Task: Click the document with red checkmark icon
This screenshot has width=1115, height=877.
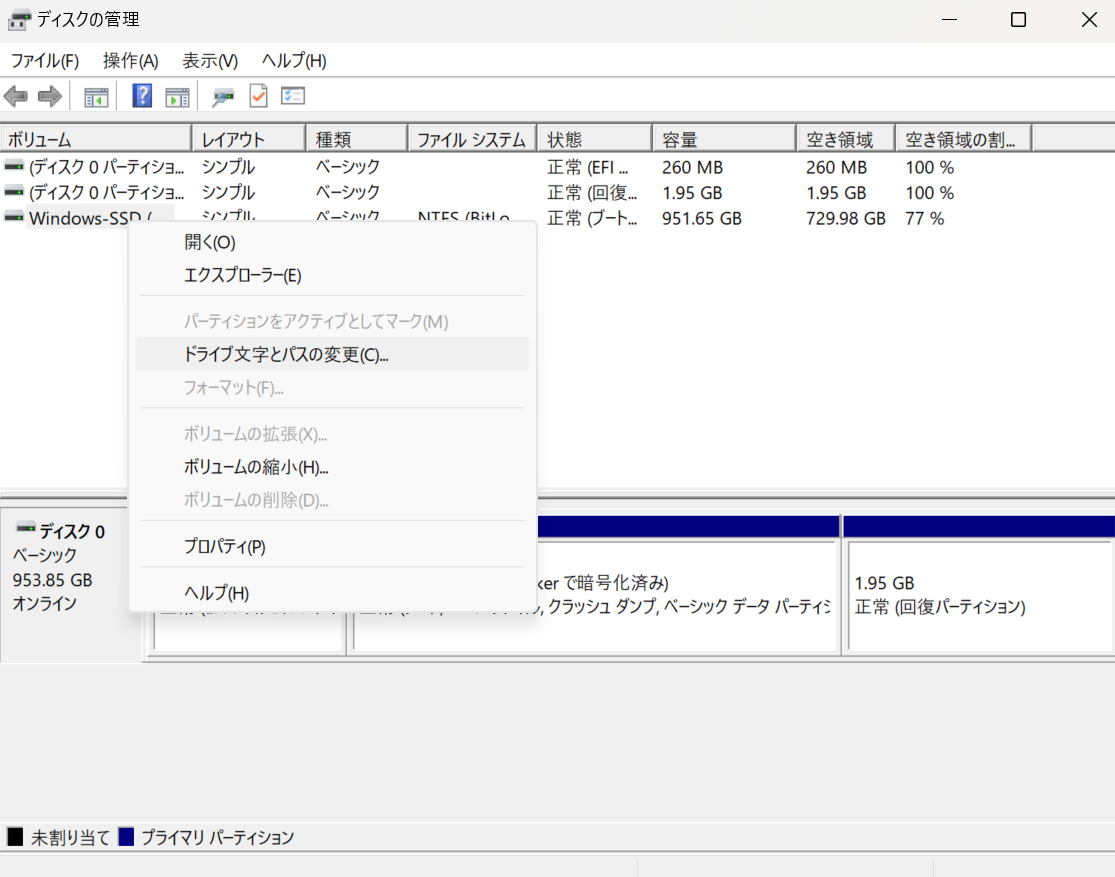Action: pos(258,96)
